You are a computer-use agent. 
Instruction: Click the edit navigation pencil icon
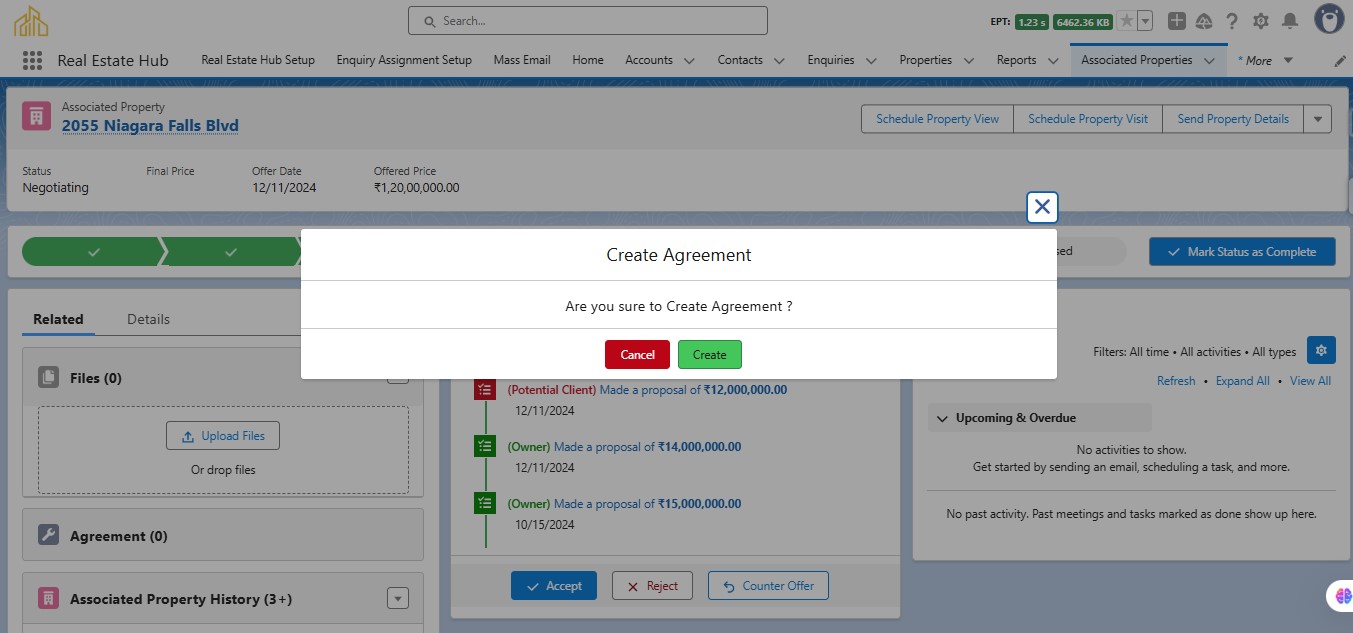[1340, 61]
